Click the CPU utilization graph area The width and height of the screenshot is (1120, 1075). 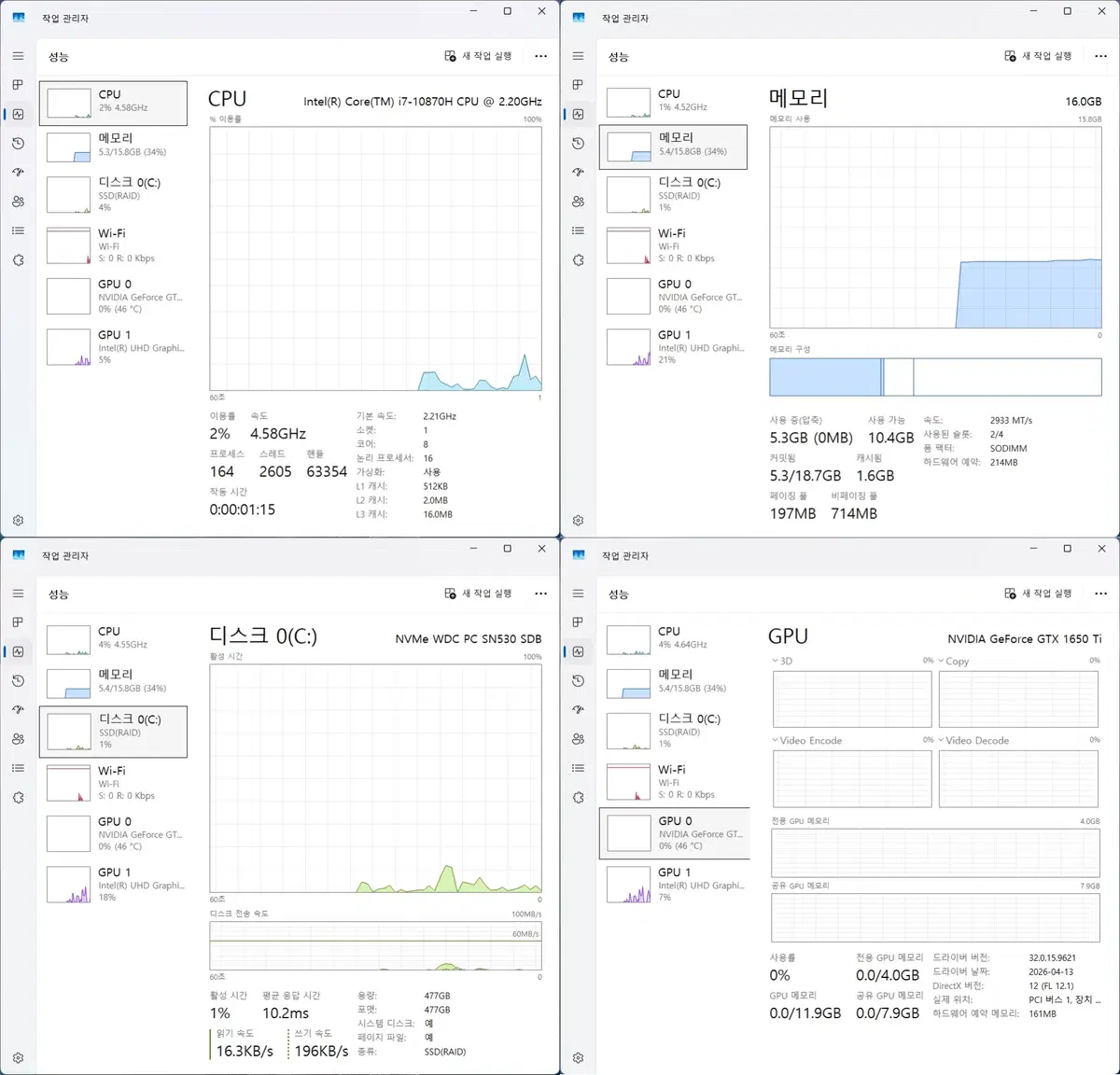(375, 258)
